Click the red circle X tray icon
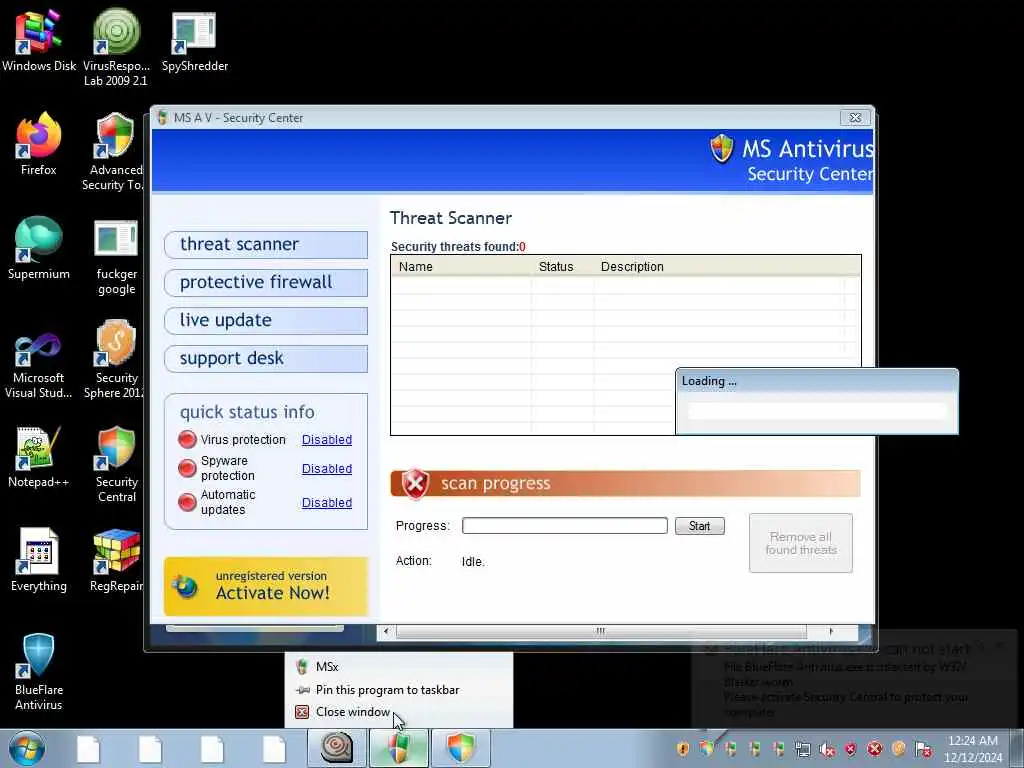Image resolution: width=1024 pixels, height=768 pixels. pyautogui.click(x=874, y=749)
